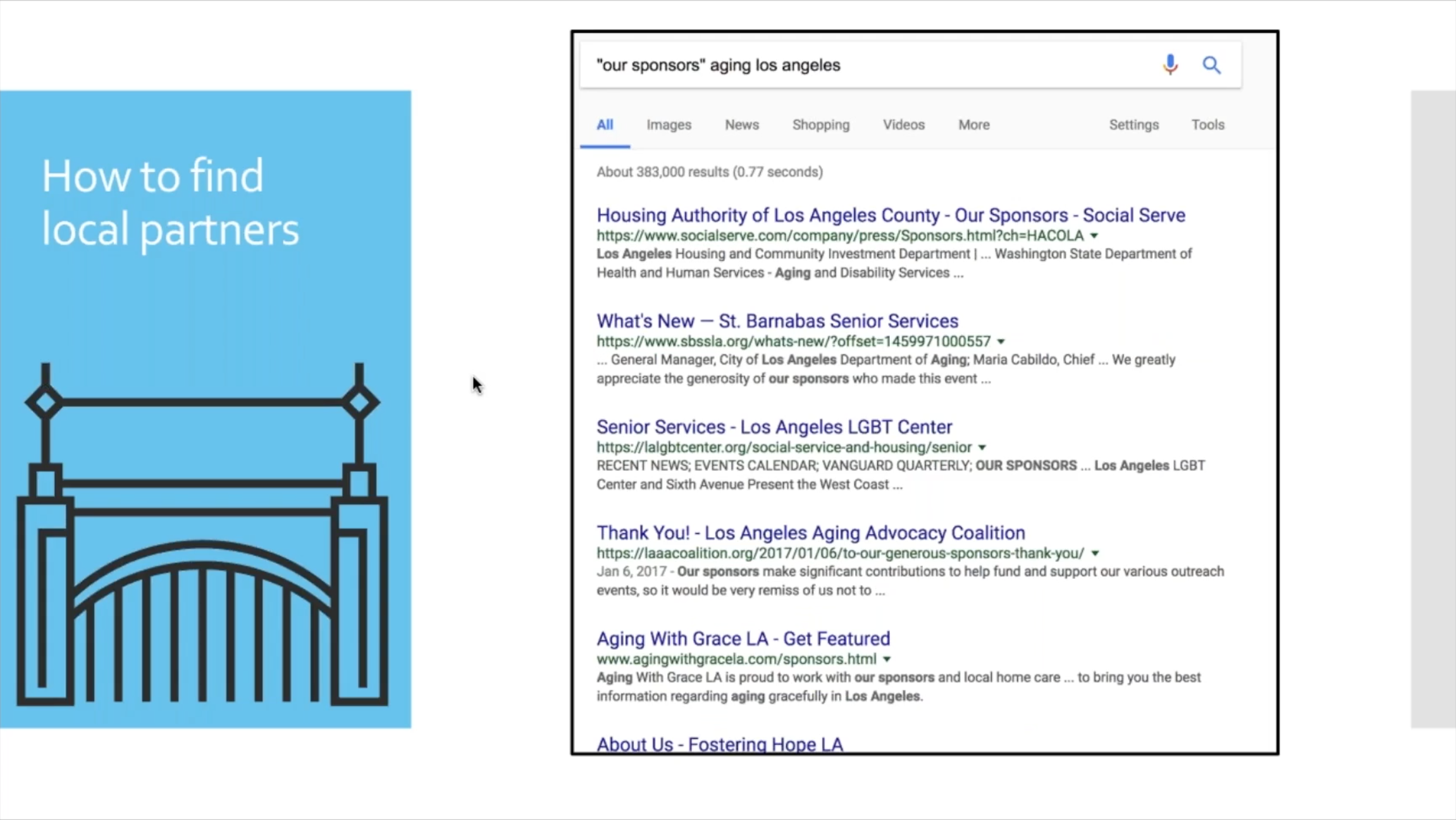This screenshot has height=820, width=1456.
Task: Click the laaacoalition.org green URL text
Action: click(840, 553)
